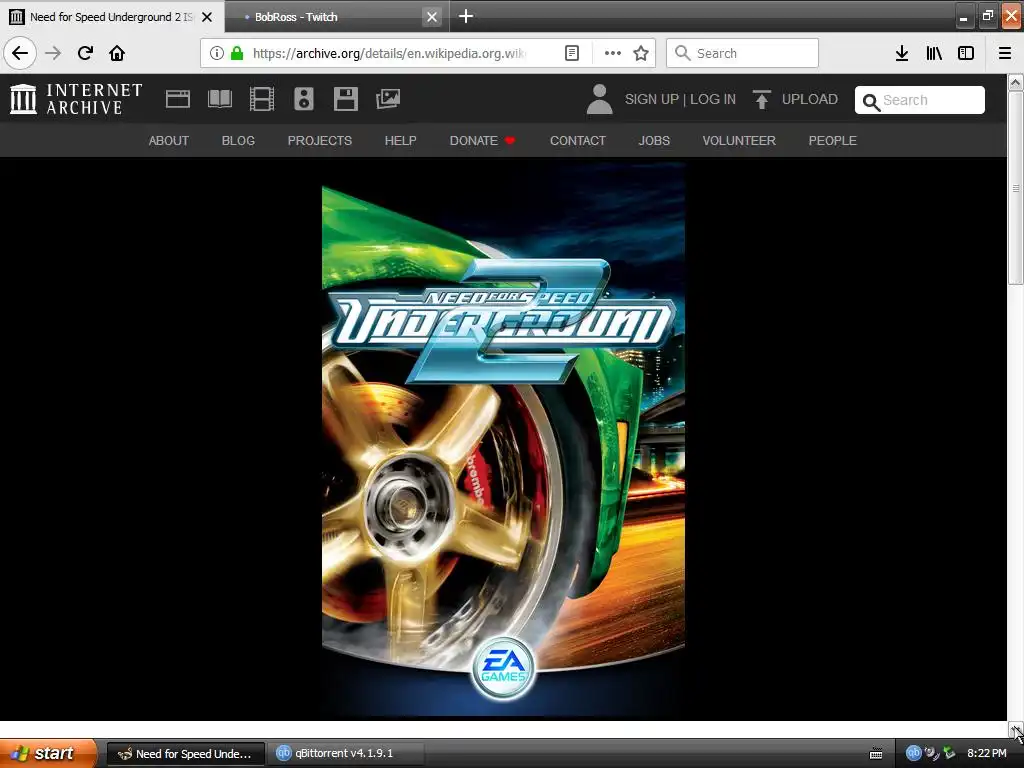1024x768 pixels.
Task: Open the PEOPLE link
Action: (x=833, y=140)
